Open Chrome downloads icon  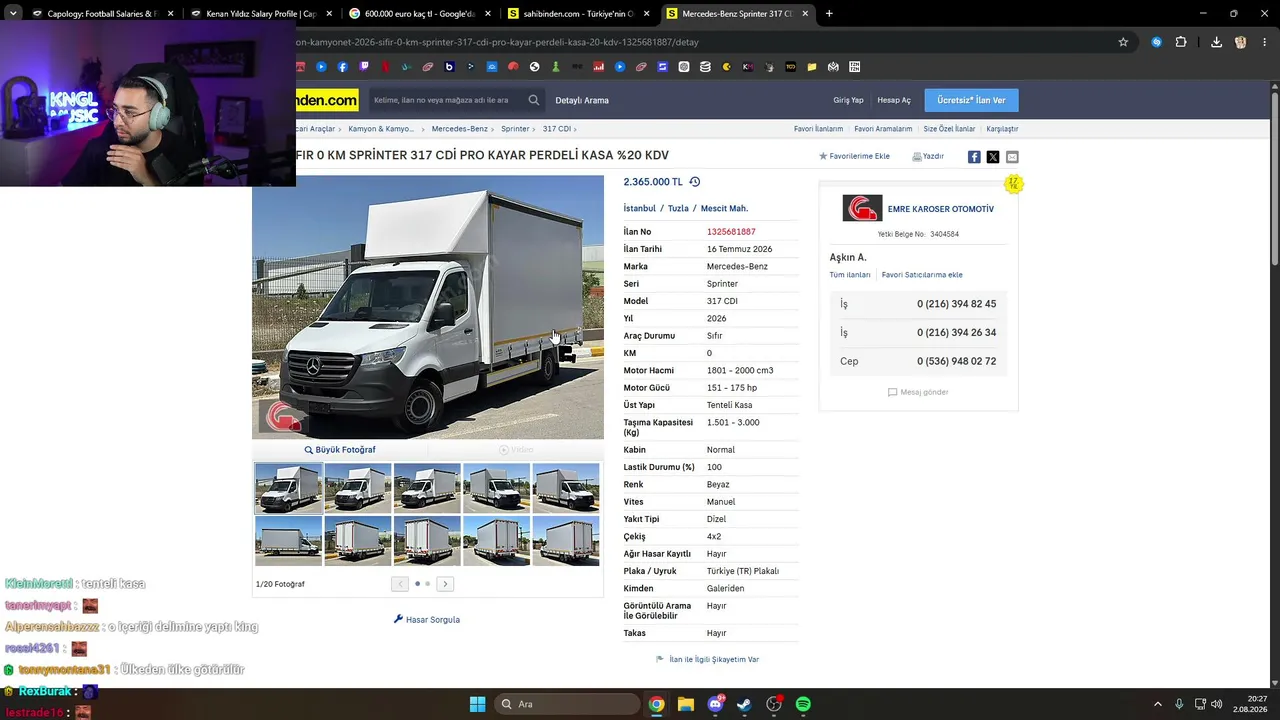coord(1216,42)
